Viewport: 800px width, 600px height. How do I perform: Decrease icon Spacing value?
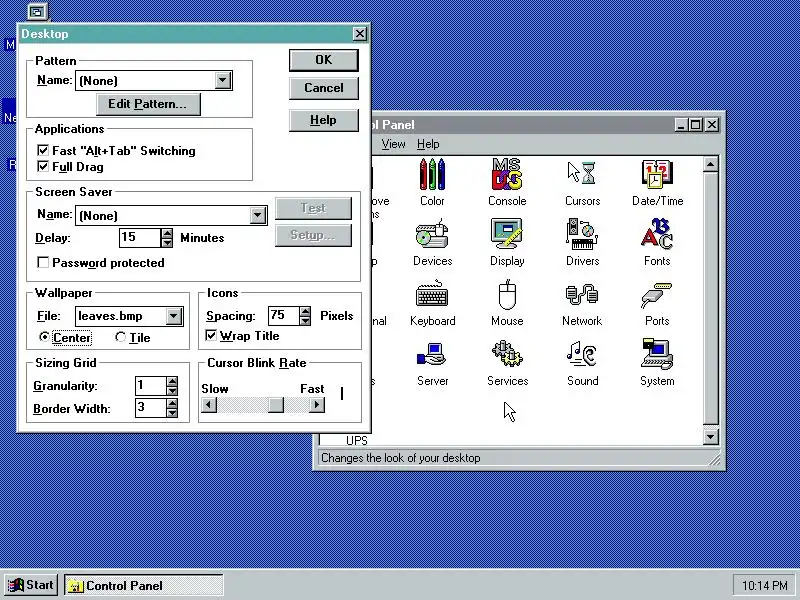(x=305, y=320)
